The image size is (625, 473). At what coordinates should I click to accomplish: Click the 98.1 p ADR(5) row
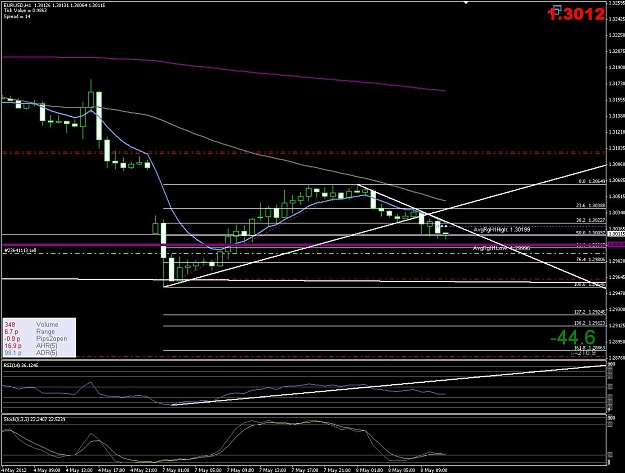(x=31, y=353)
